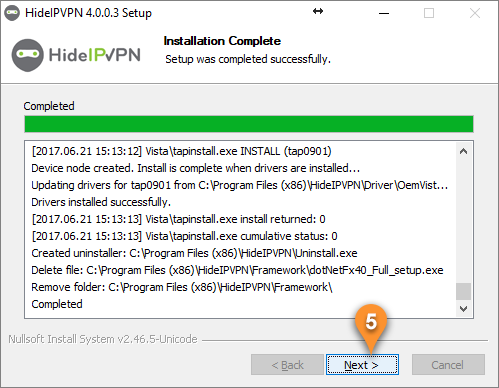The height and width of the screenshot is (388, 499).
Task: Click the Cancel button
Action: click(448, 365)
